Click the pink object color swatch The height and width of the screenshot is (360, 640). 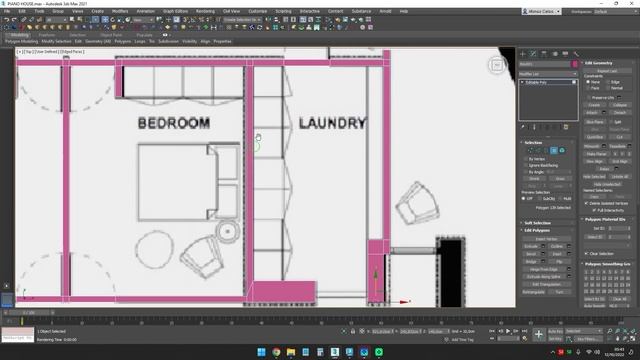[575, 64]
